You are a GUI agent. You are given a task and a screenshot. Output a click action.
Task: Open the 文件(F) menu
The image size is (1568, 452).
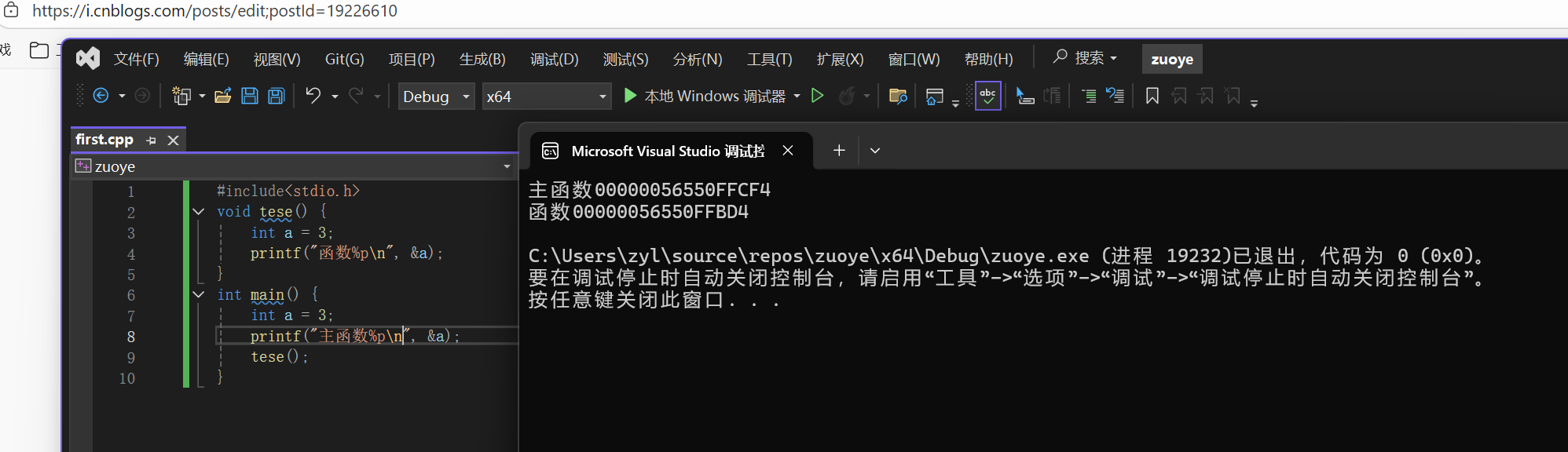137,59
